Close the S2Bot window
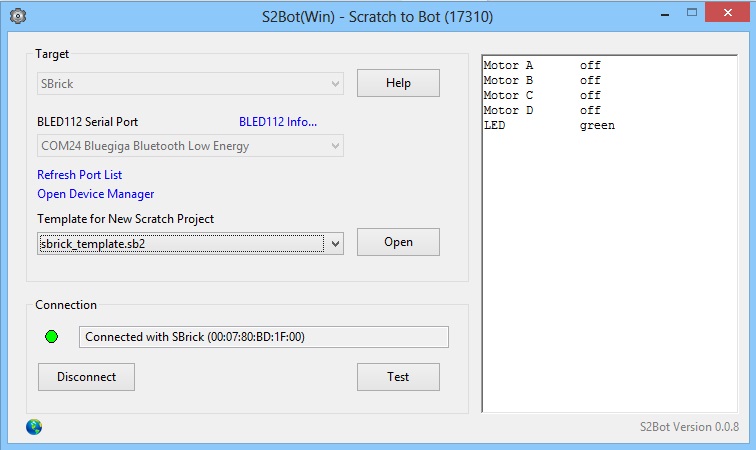Viewport: 756px width, 450px height. pyautogui.click(x=728, y=13)
